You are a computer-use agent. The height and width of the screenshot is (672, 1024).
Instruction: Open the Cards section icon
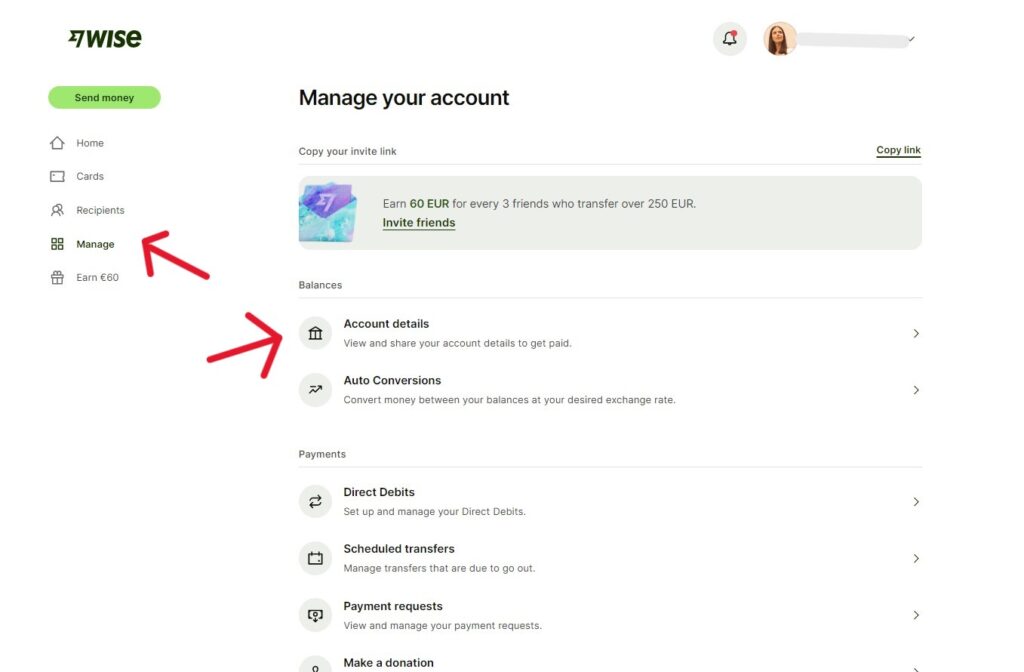pyautogui.click(x=58, y=176)
